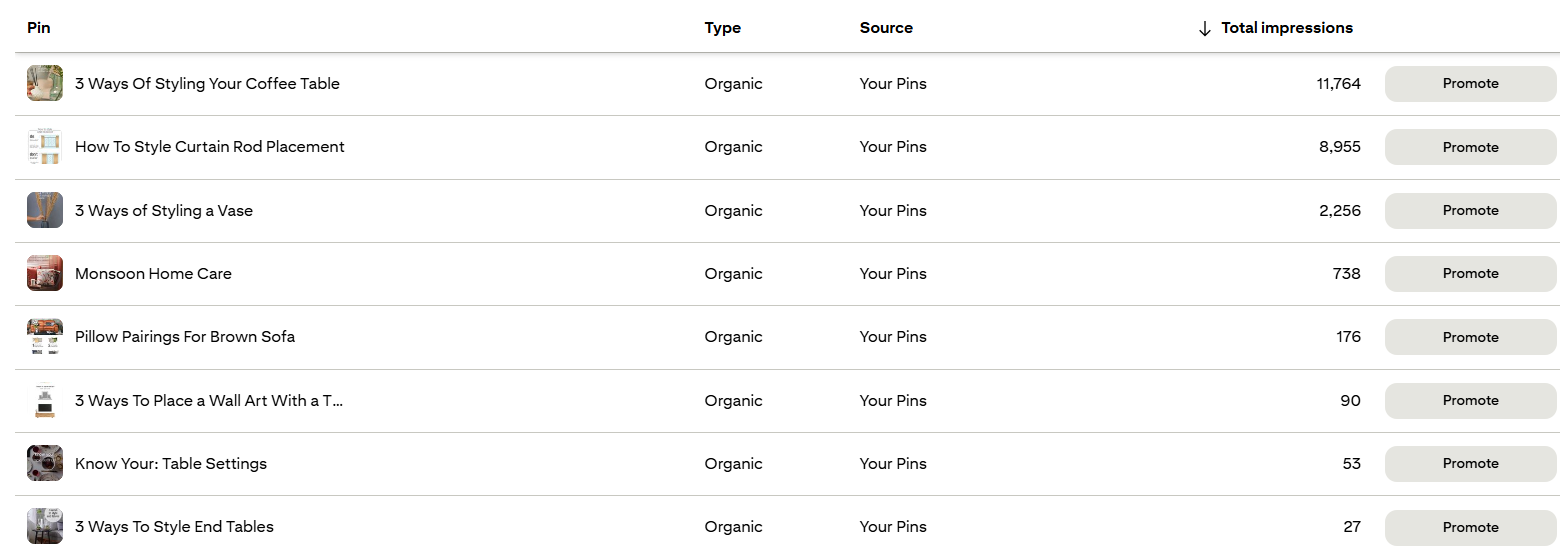
Task: Open the '3 Ways To Style End Tables' title
Action: 174,527
